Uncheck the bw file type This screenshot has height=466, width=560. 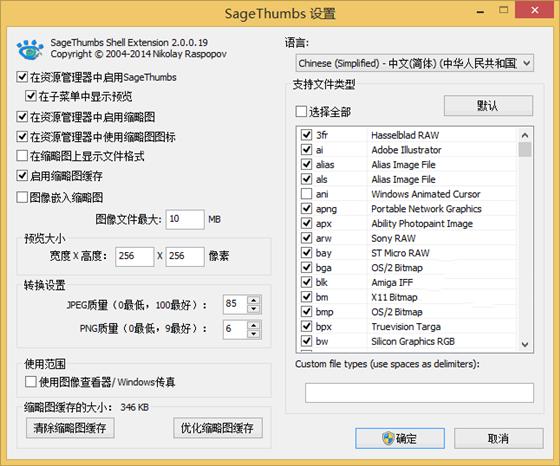306,341
